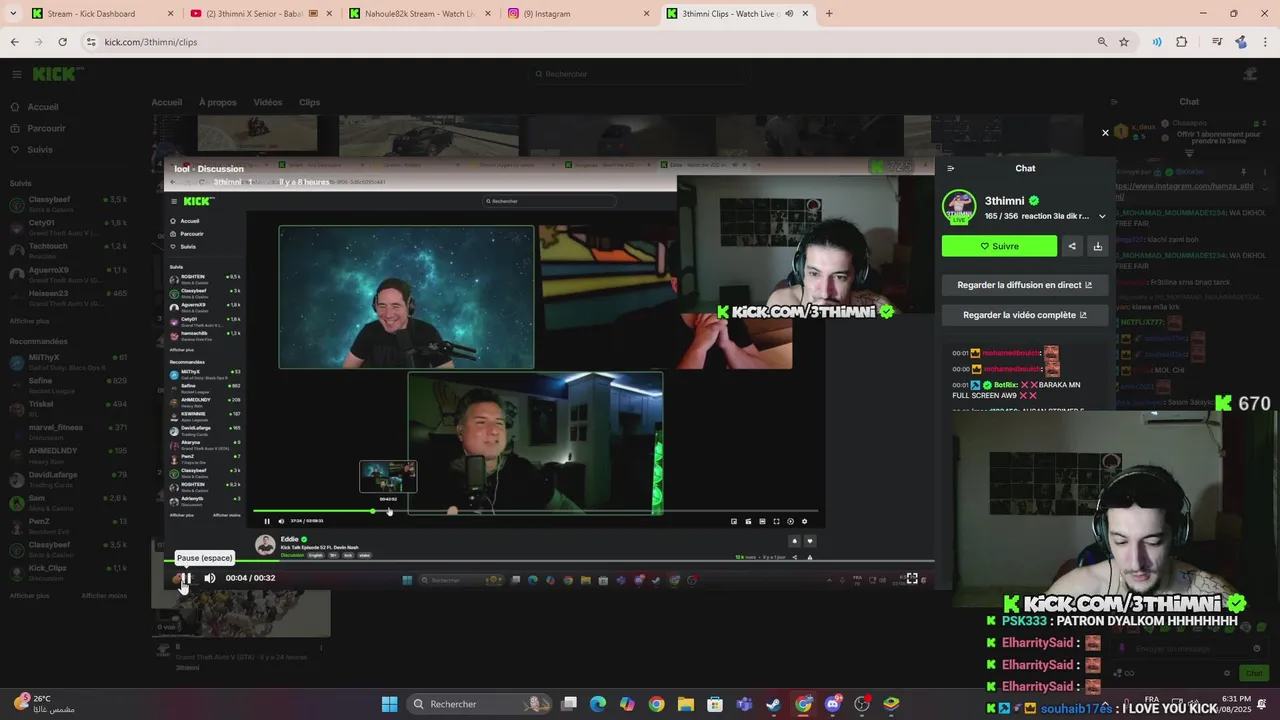The image size is (1280, 720).
Task: Open the Chrome extensions puzzle icon
Action: point(1182,42)
